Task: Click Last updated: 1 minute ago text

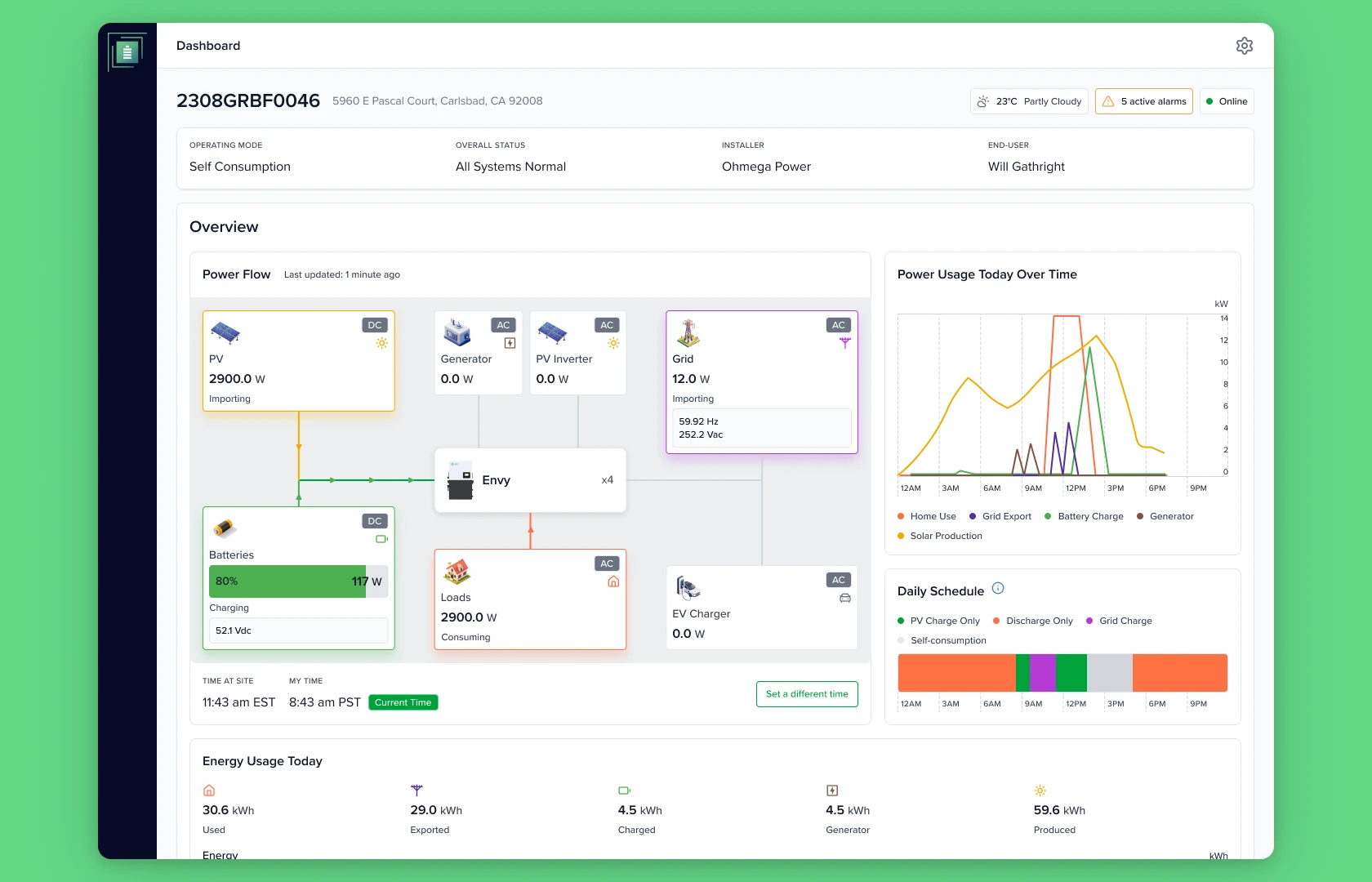Action: [x=342, y=274]
